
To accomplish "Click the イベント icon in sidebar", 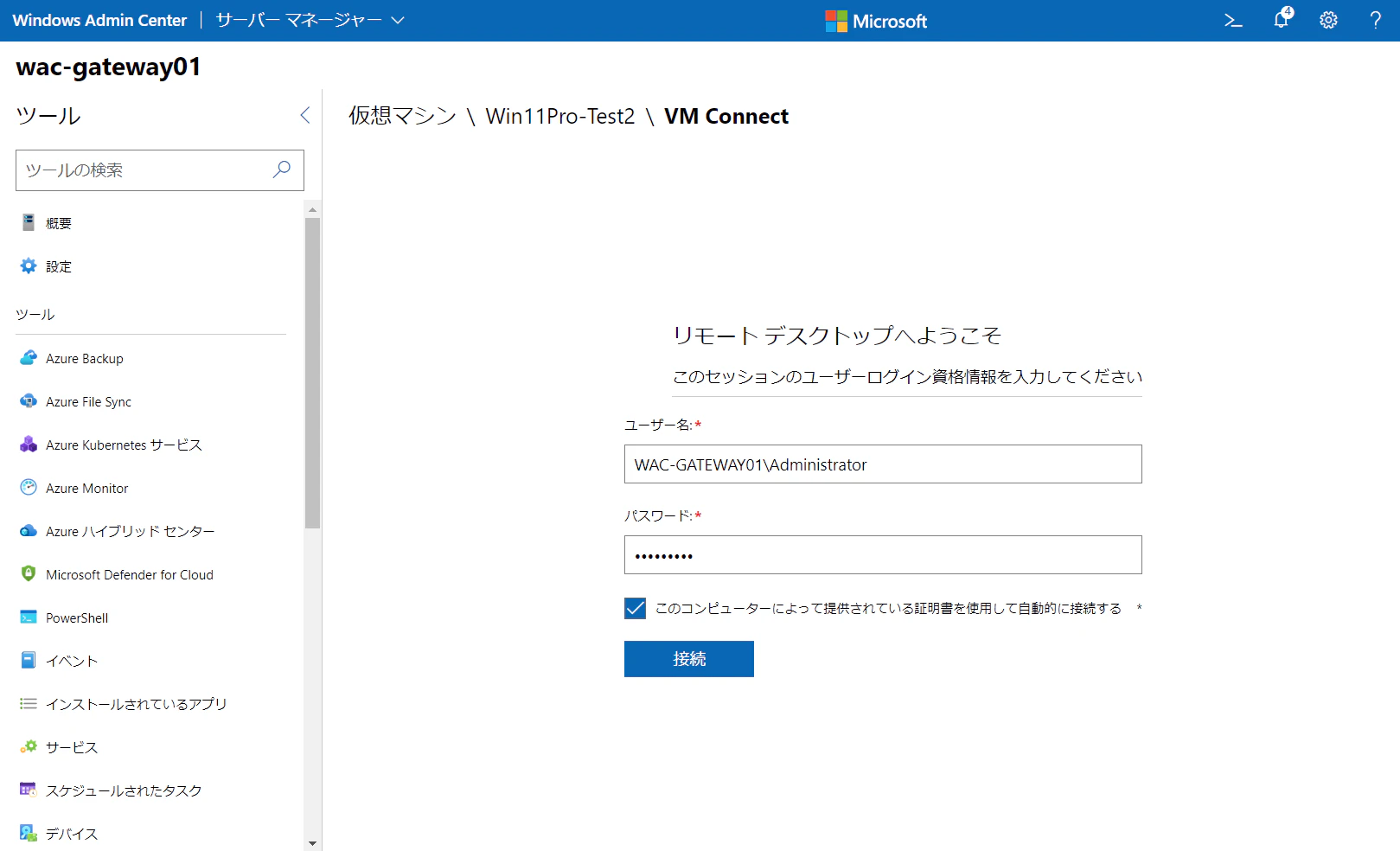I will tap(29, 660).
